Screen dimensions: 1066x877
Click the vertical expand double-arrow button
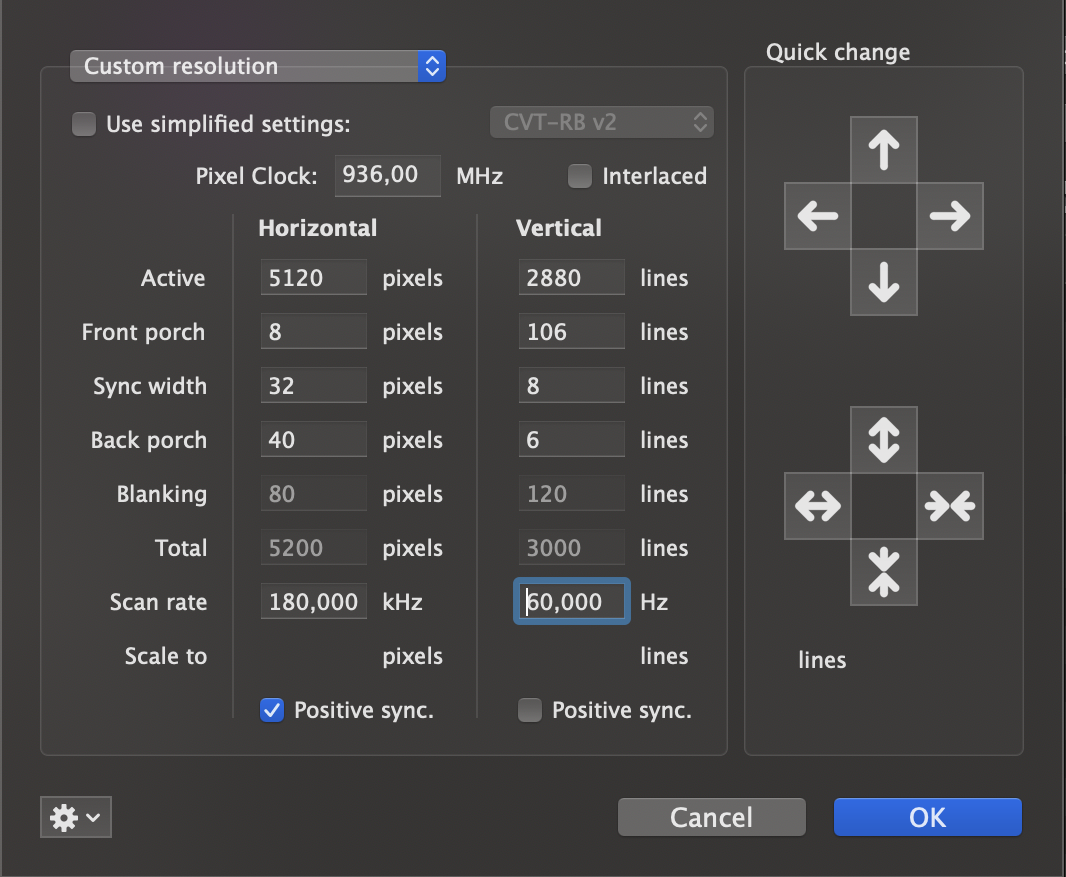(884, 440)
